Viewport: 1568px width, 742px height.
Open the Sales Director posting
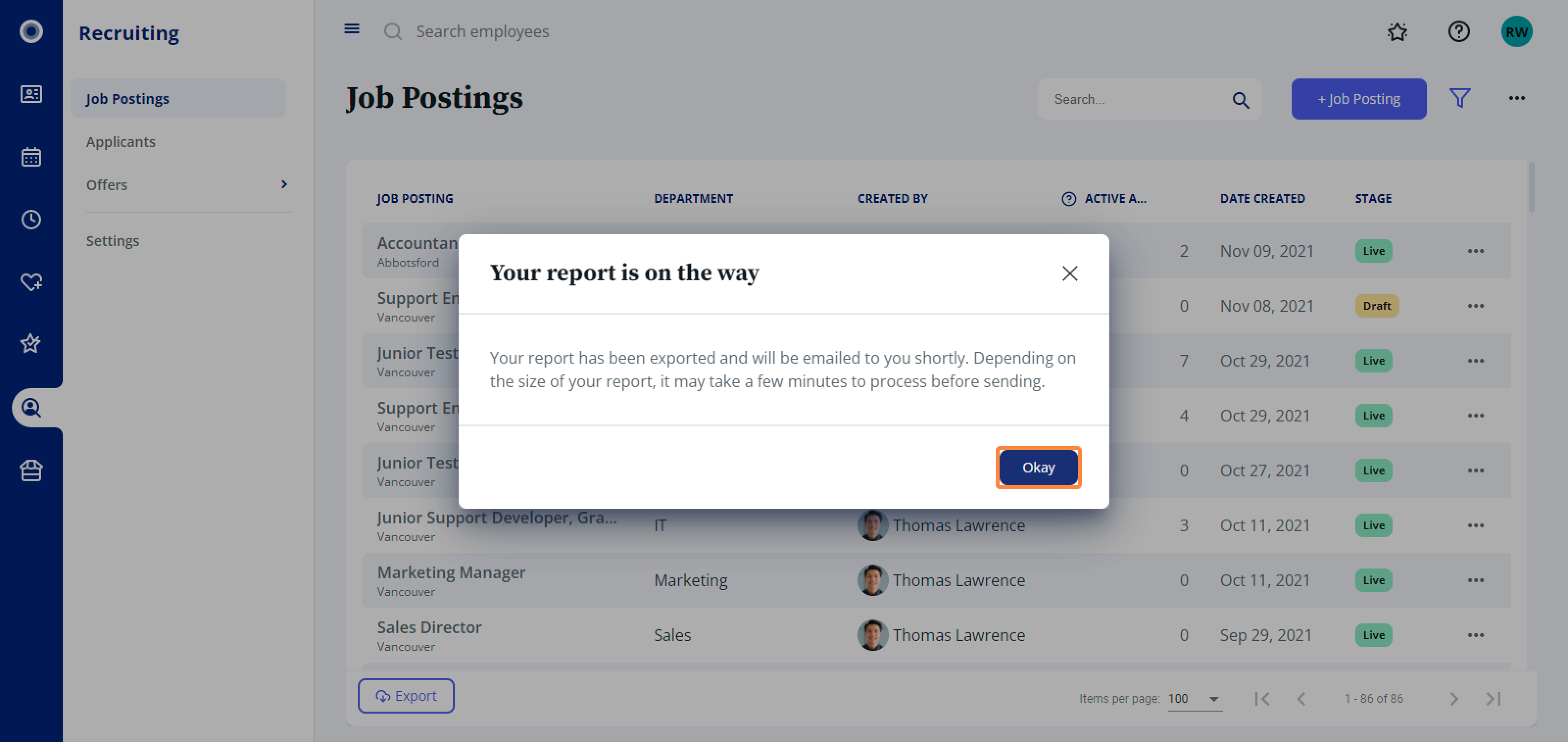click(x=429, y=628)
